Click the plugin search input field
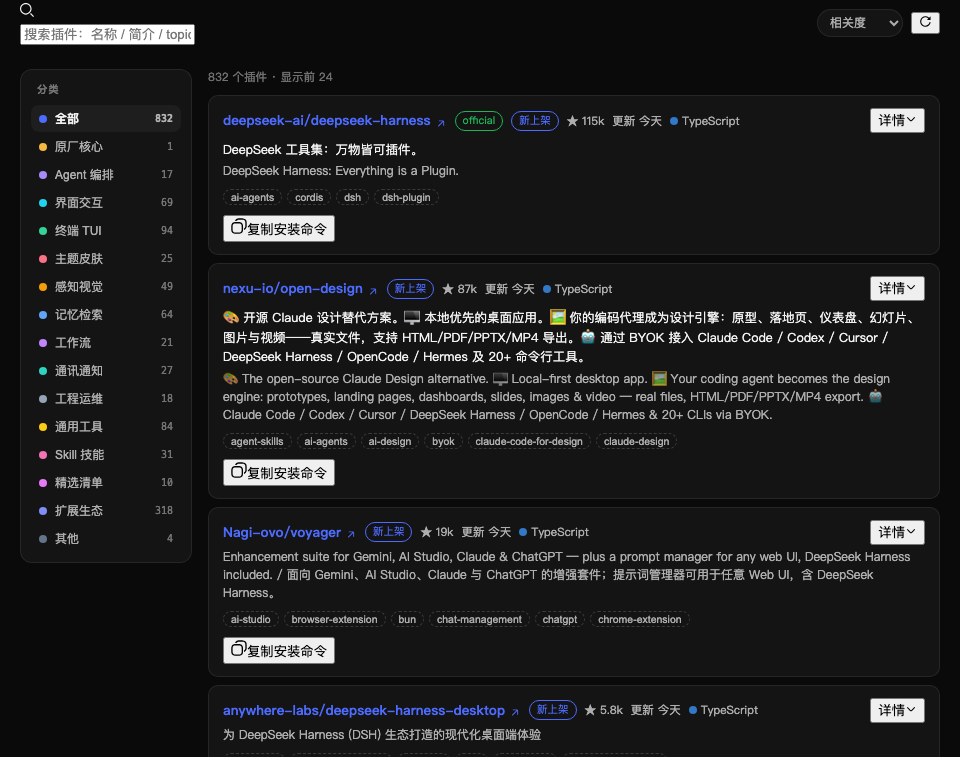The width and height of the screenshot is (960, 757). tap(107, 34)
